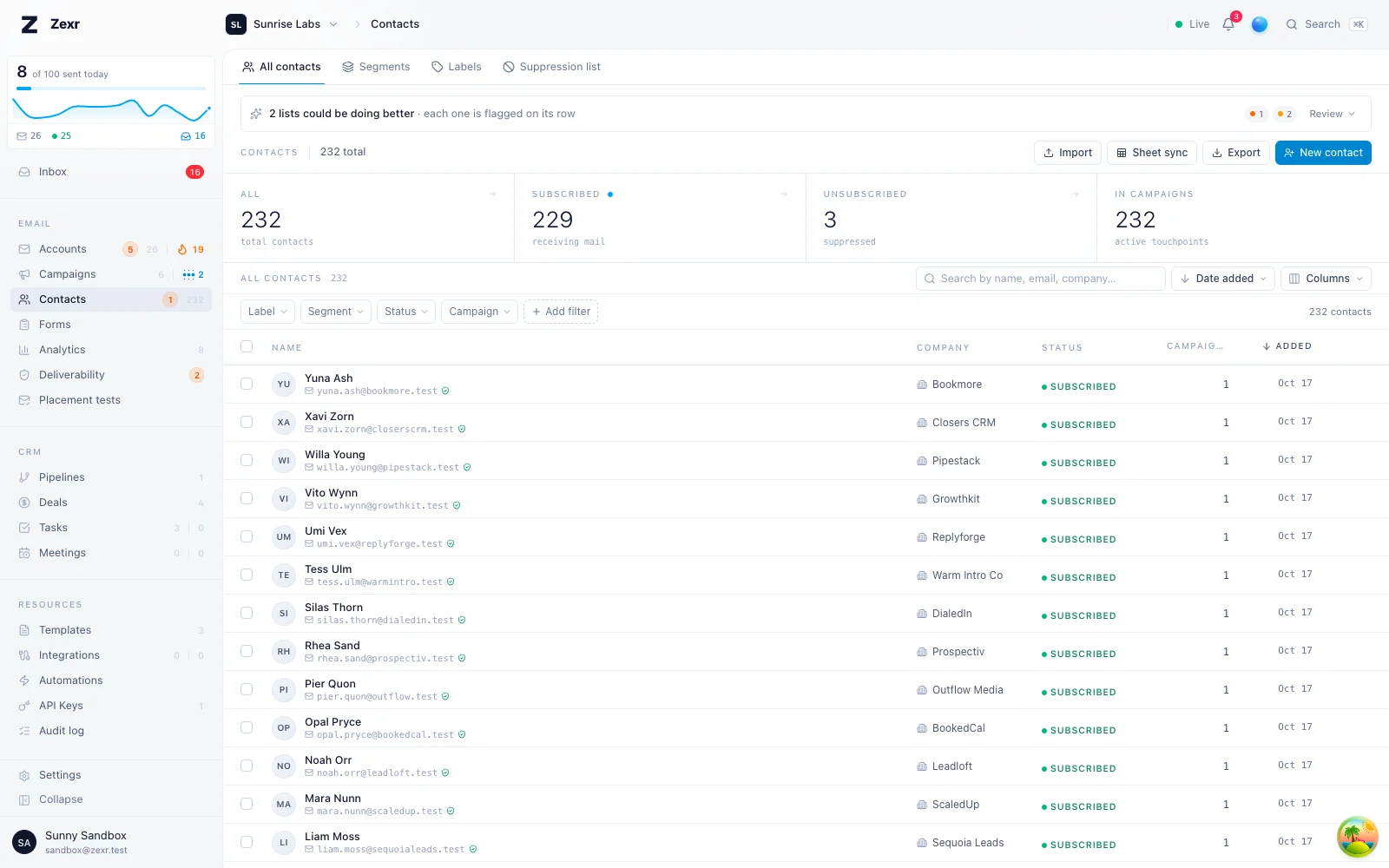Toggle the select-all contacts checkbox
Image resolution: width=1389 pixels, height=868 pixels.
point(247,346)
